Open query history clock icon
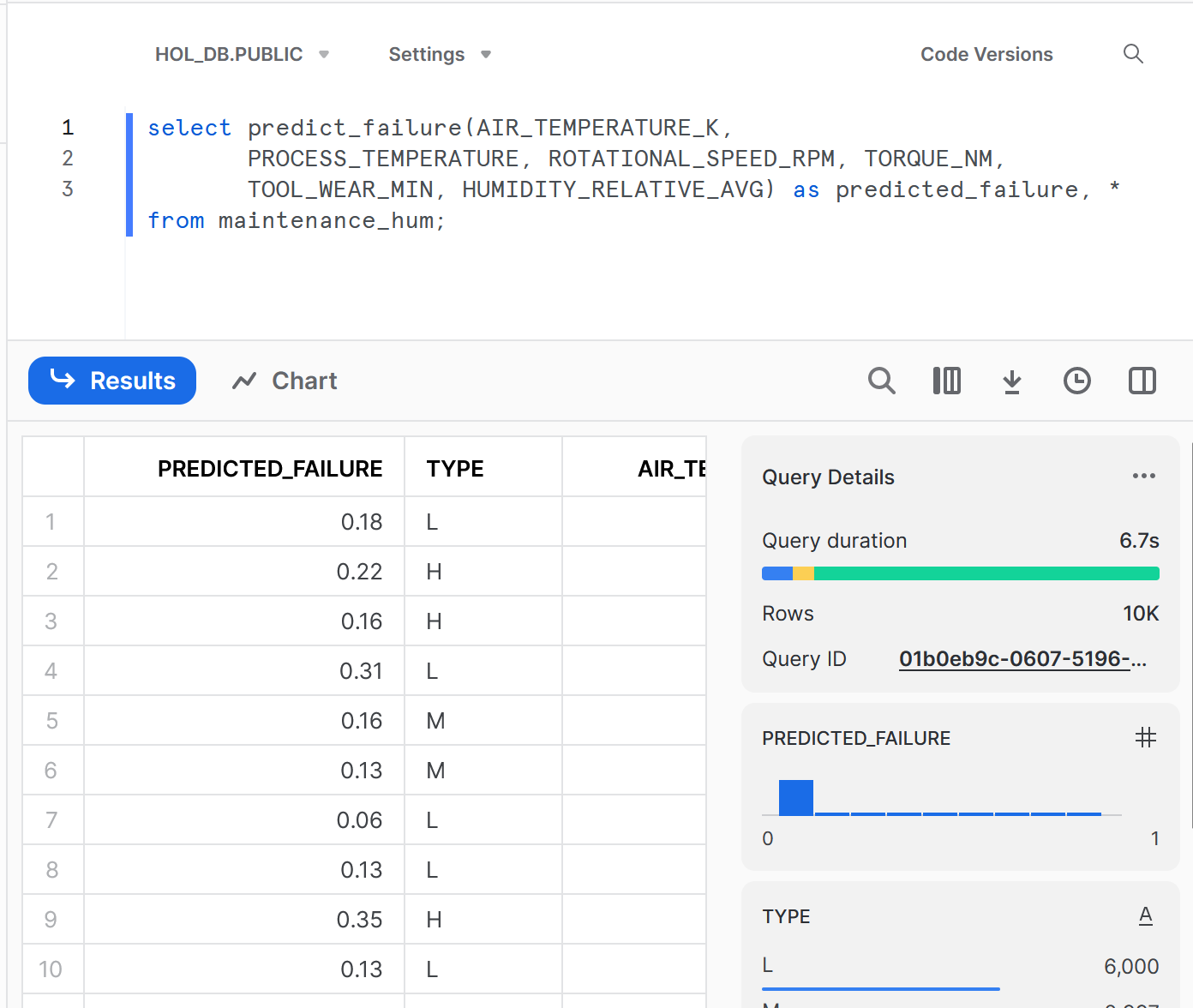Image resolution: width=1193 pixels, height=1008 pixels. coord(1076,381)
